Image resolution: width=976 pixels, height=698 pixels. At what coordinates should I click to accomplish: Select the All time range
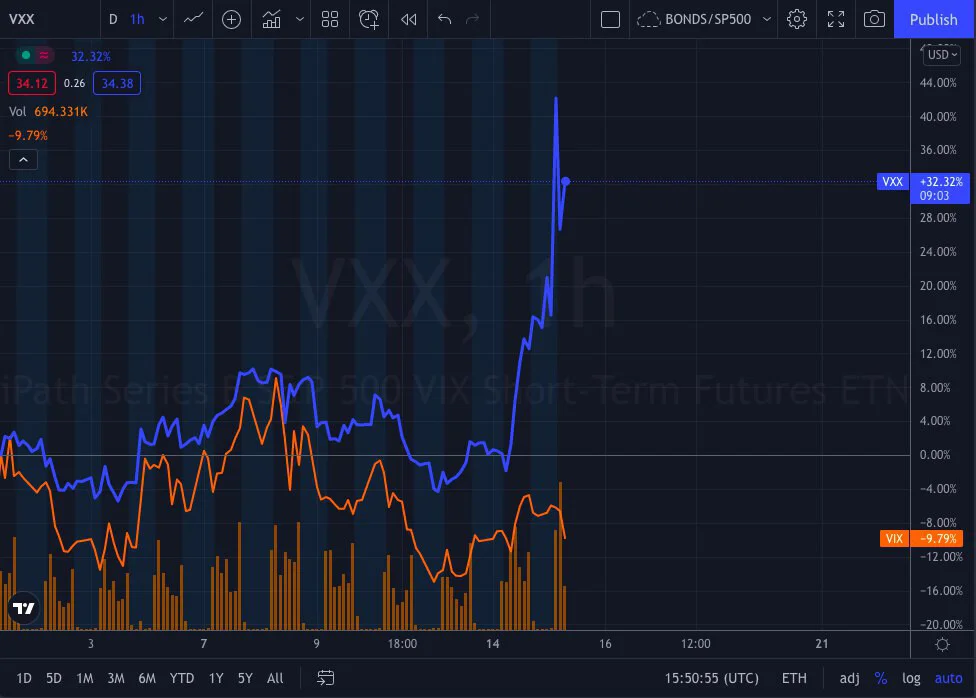pos(274,678)
